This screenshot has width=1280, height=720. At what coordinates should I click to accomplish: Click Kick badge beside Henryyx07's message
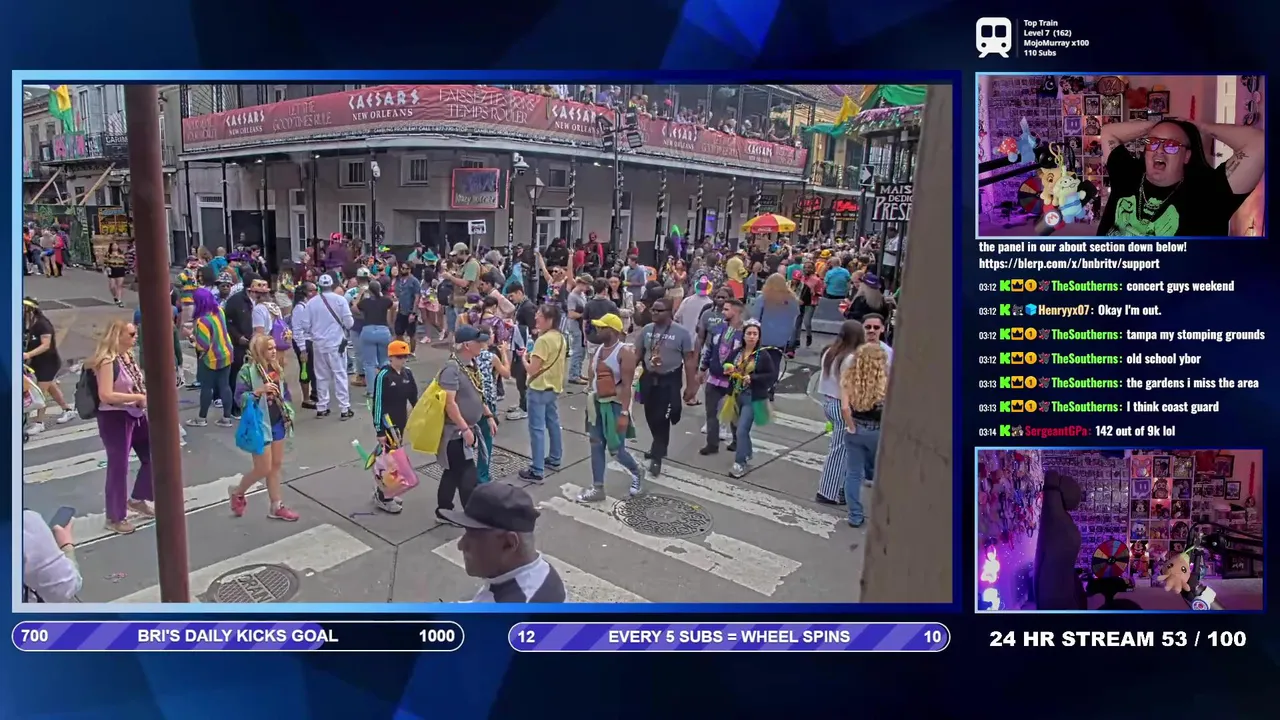1005,310
